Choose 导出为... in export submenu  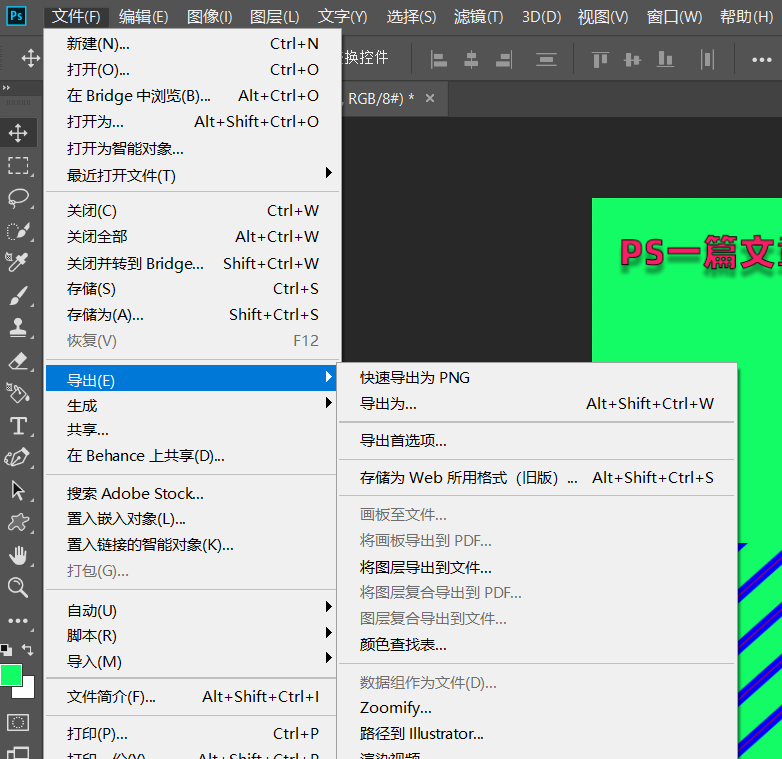coord(537,403)
